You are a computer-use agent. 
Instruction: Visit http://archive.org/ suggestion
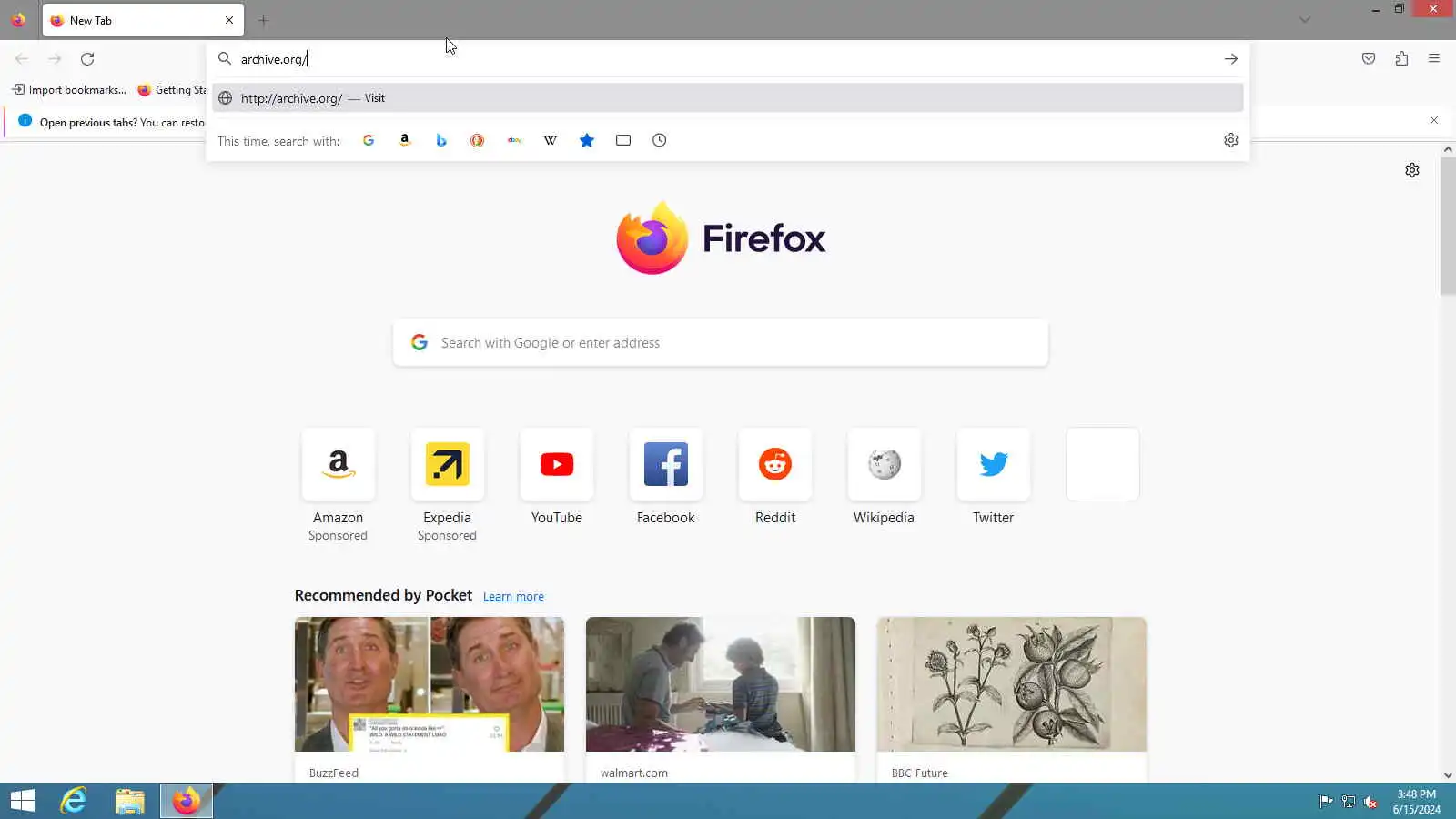[728, 98]
